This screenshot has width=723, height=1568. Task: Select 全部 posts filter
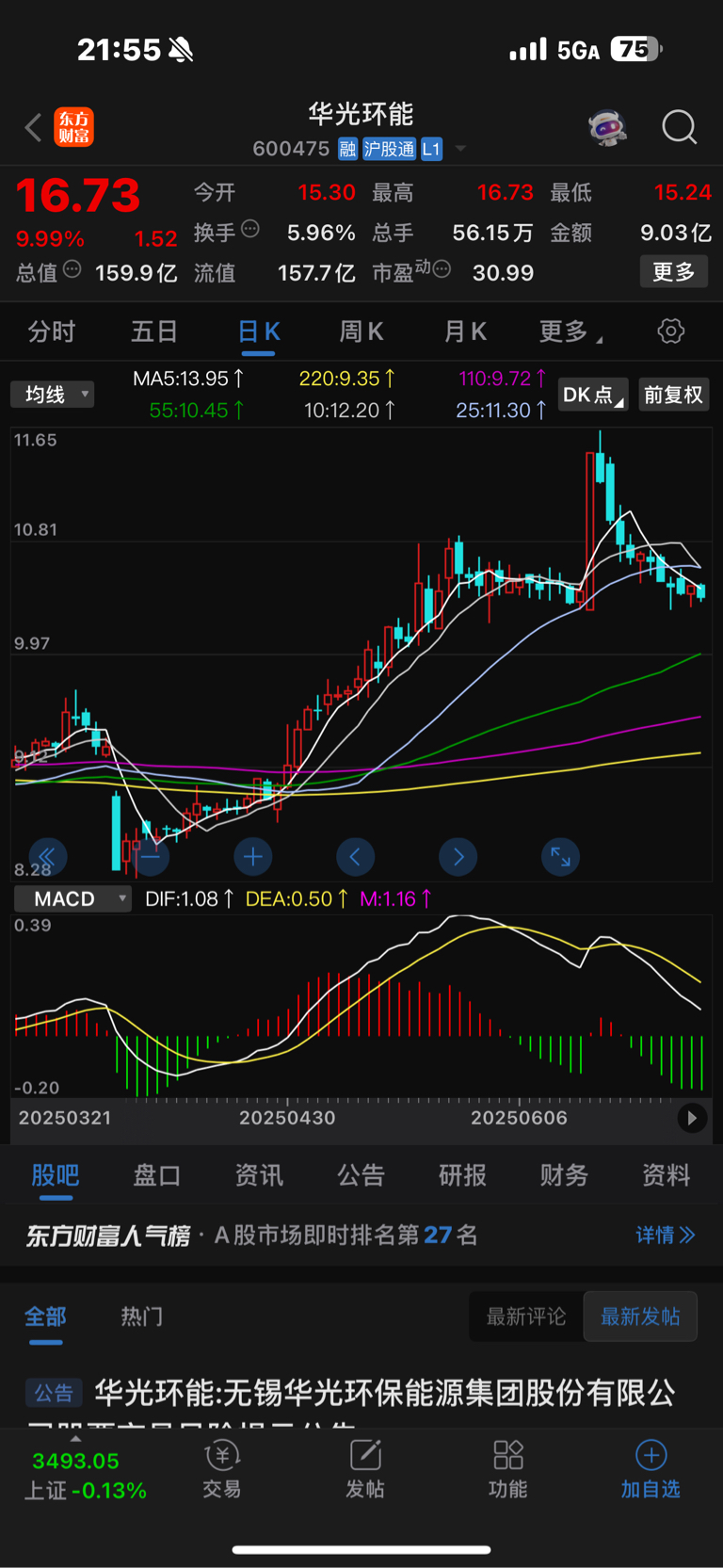(45, 1317)
